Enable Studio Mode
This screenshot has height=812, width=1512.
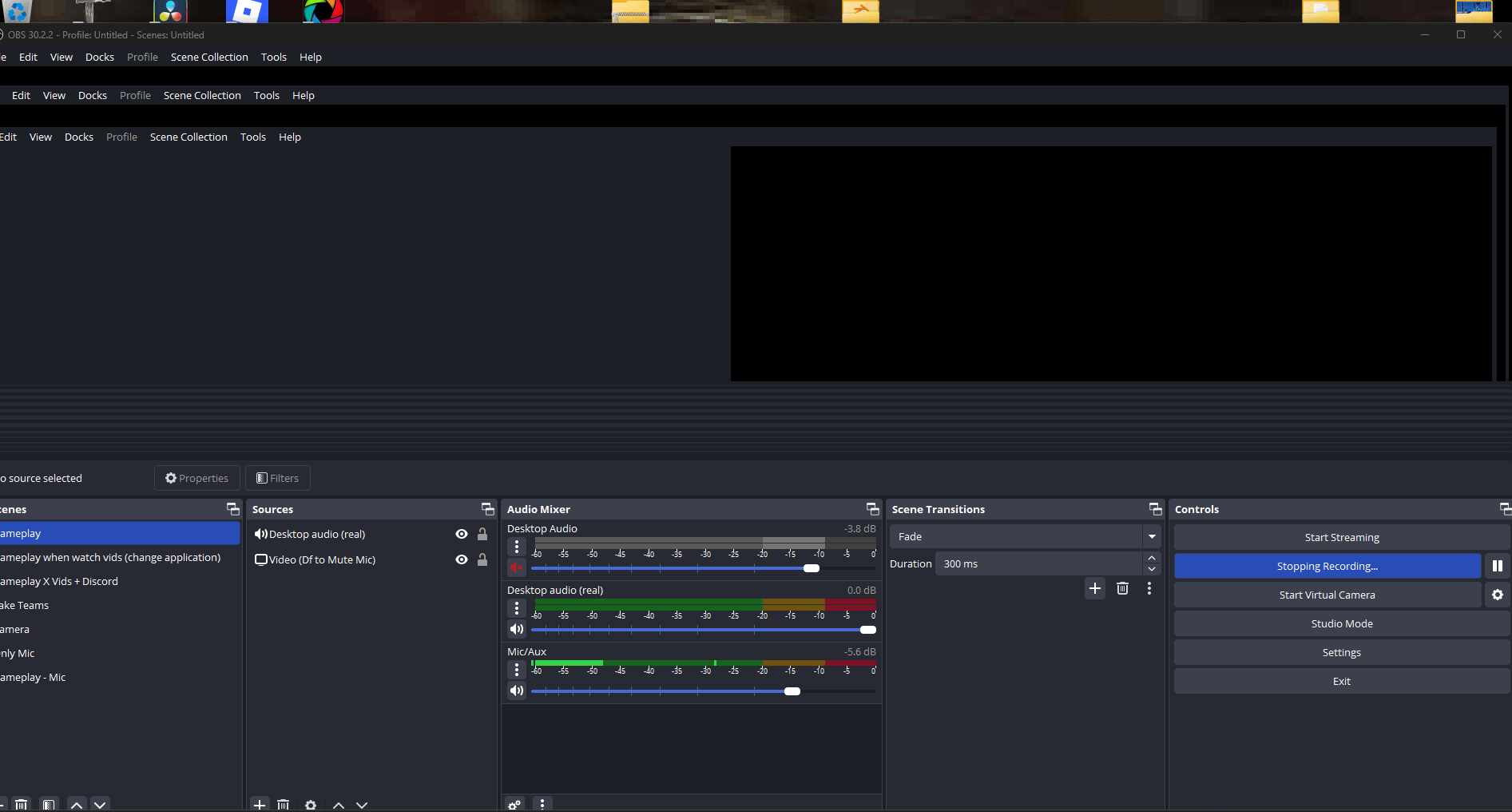pyautogui.click(x=1342, y=623)
